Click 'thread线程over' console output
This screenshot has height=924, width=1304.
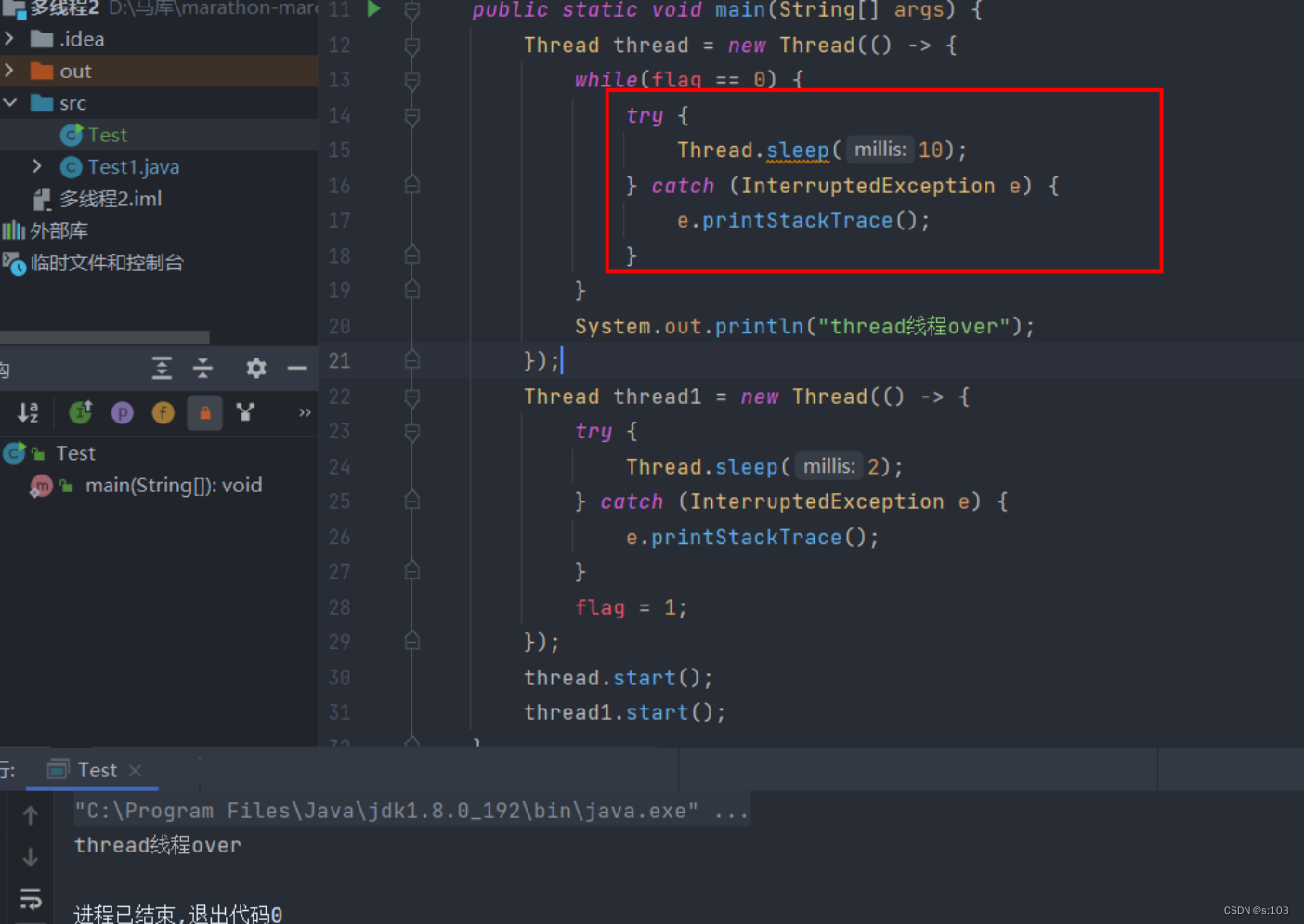158,845
